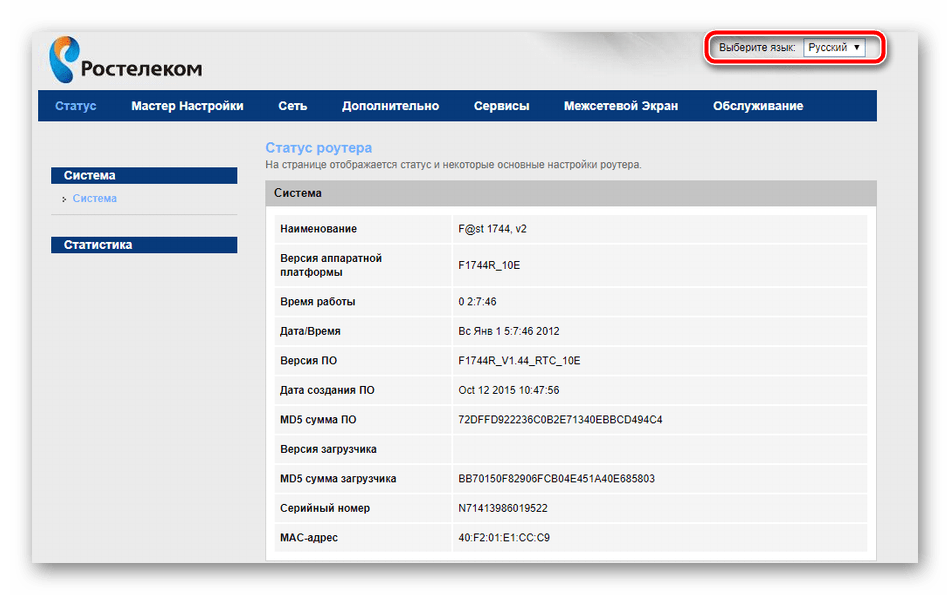Click the Система sidebar link
950x595 pixels.
point(95,199)
